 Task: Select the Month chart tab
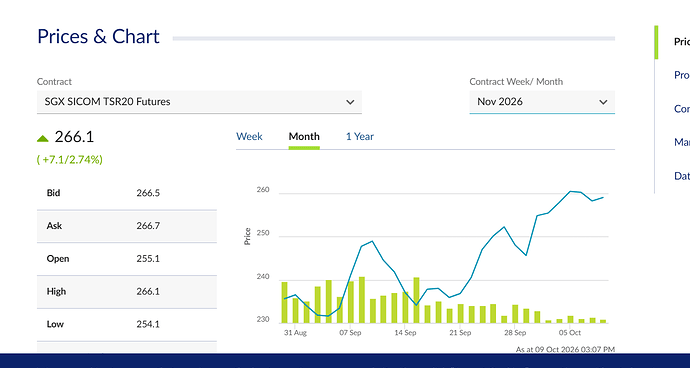click(304, 136)
